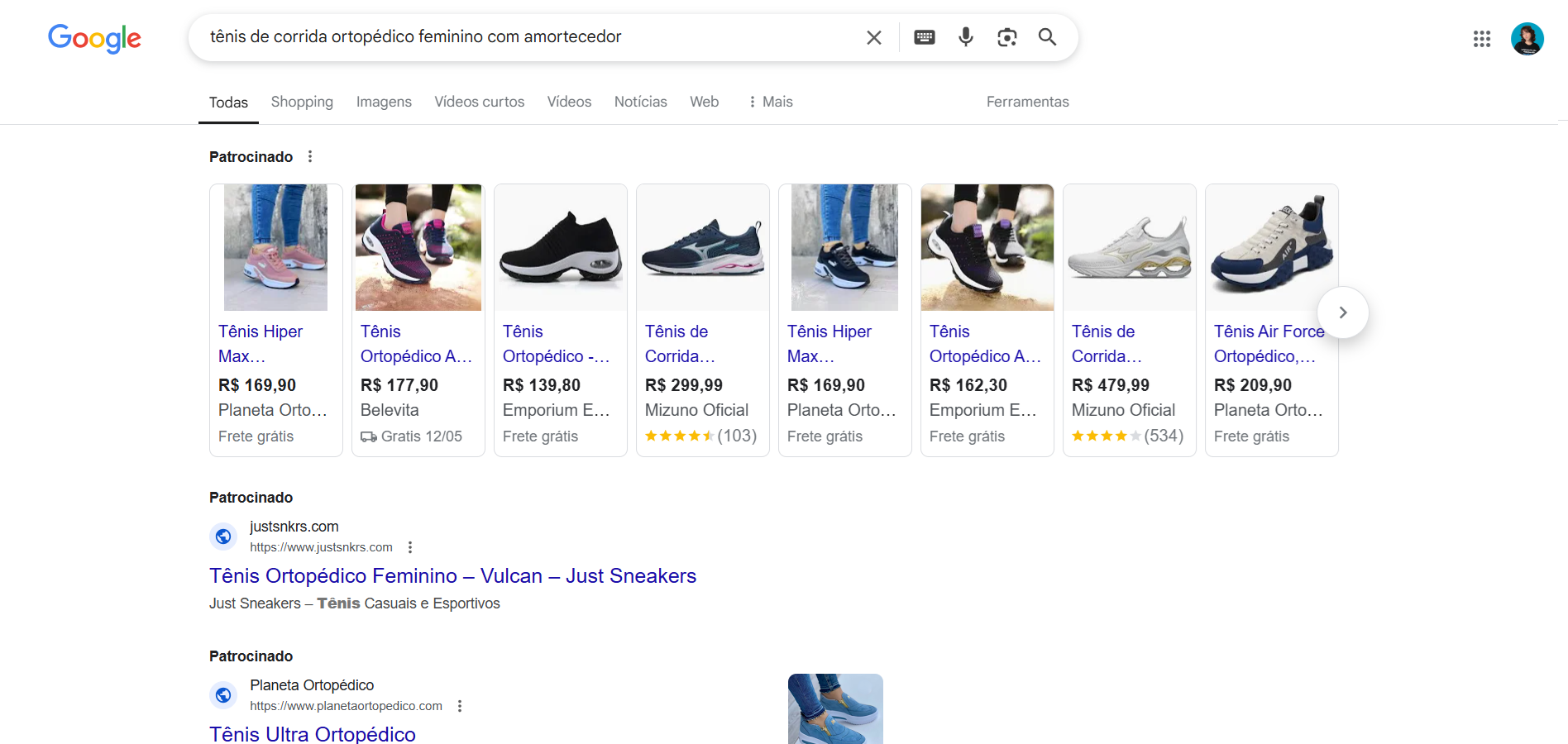Click the (534) star rating for Mizuno
The height and width of the screenshot is (744, 1568).
coord(1127,436)
